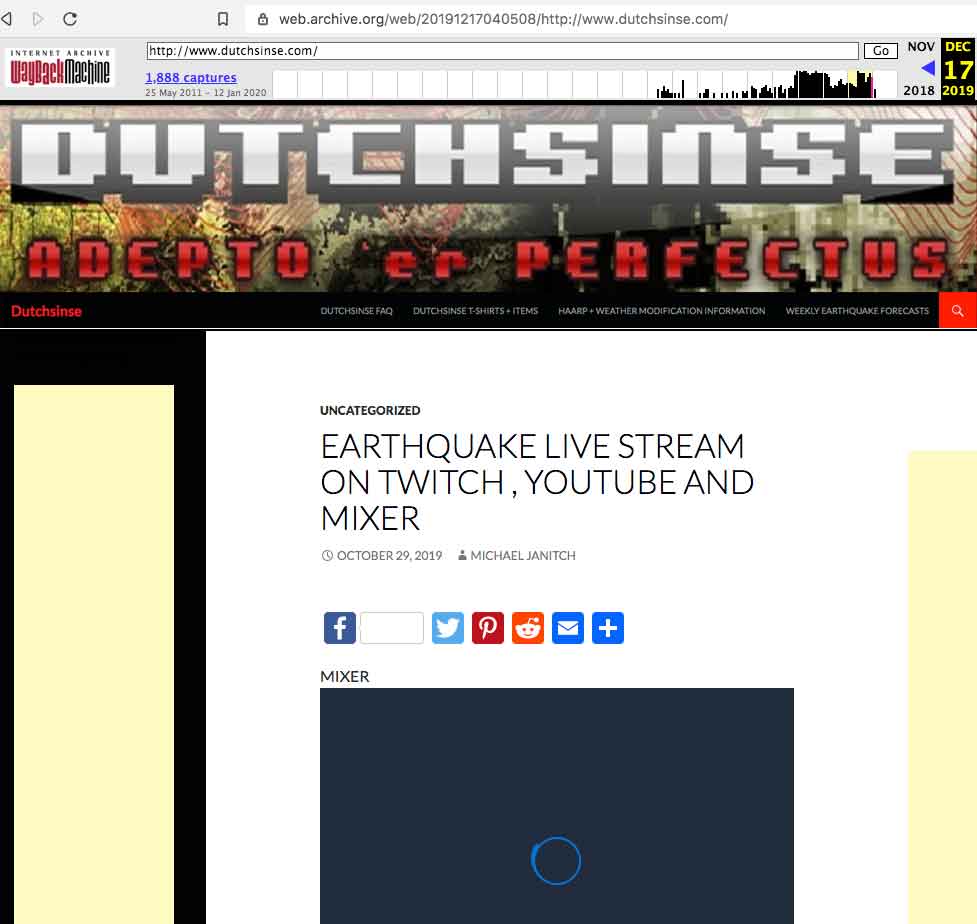The height and width of the screenshot is (924, 977).
Task: Share the post on Reddit
Action: tap(528, 628)
